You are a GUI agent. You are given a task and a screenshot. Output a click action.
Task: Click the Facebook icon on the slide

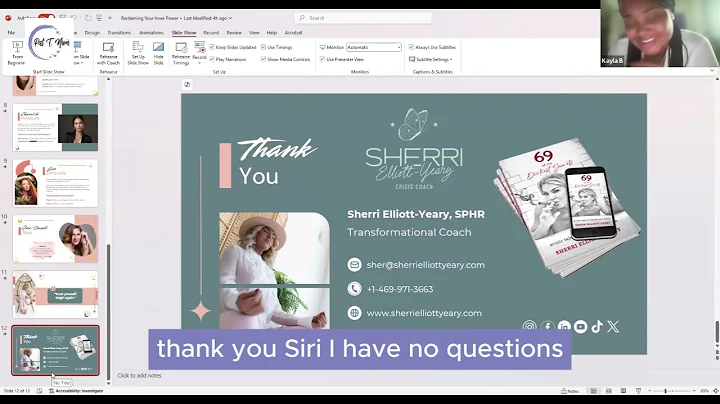point(547,326)
